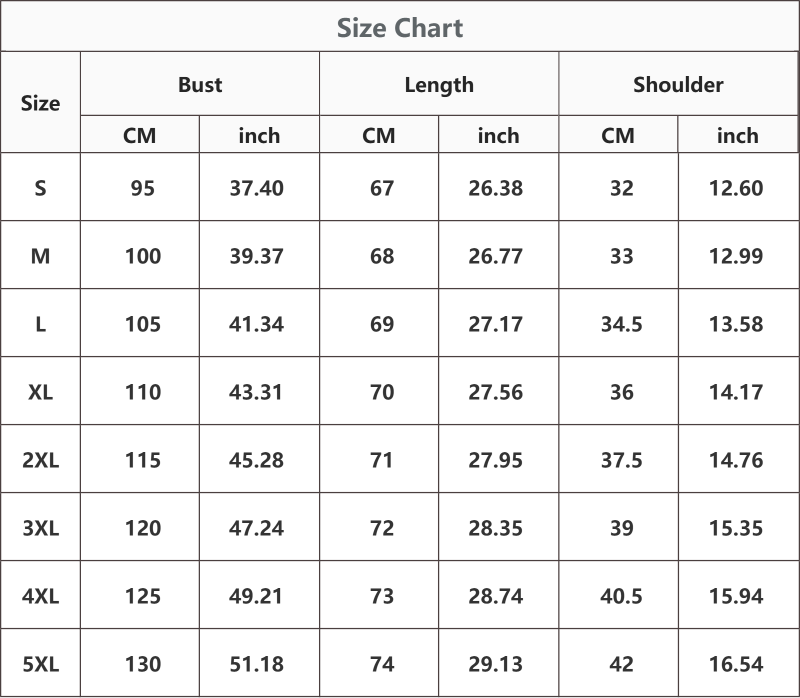
Task: Click shoulder value 34.5 CM
Action: [621, 325]
